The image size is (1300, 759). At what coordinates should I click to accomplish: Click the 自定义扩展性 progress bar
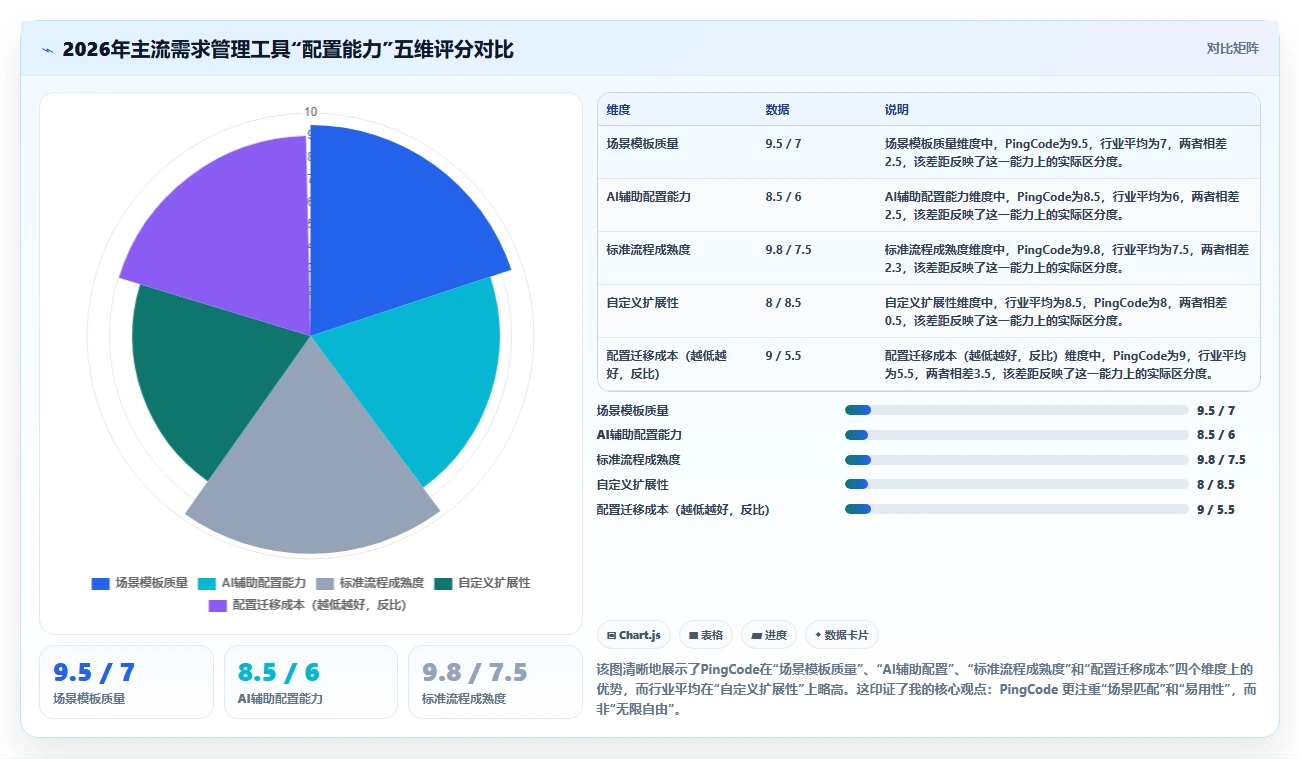[x=1017, y=484]
